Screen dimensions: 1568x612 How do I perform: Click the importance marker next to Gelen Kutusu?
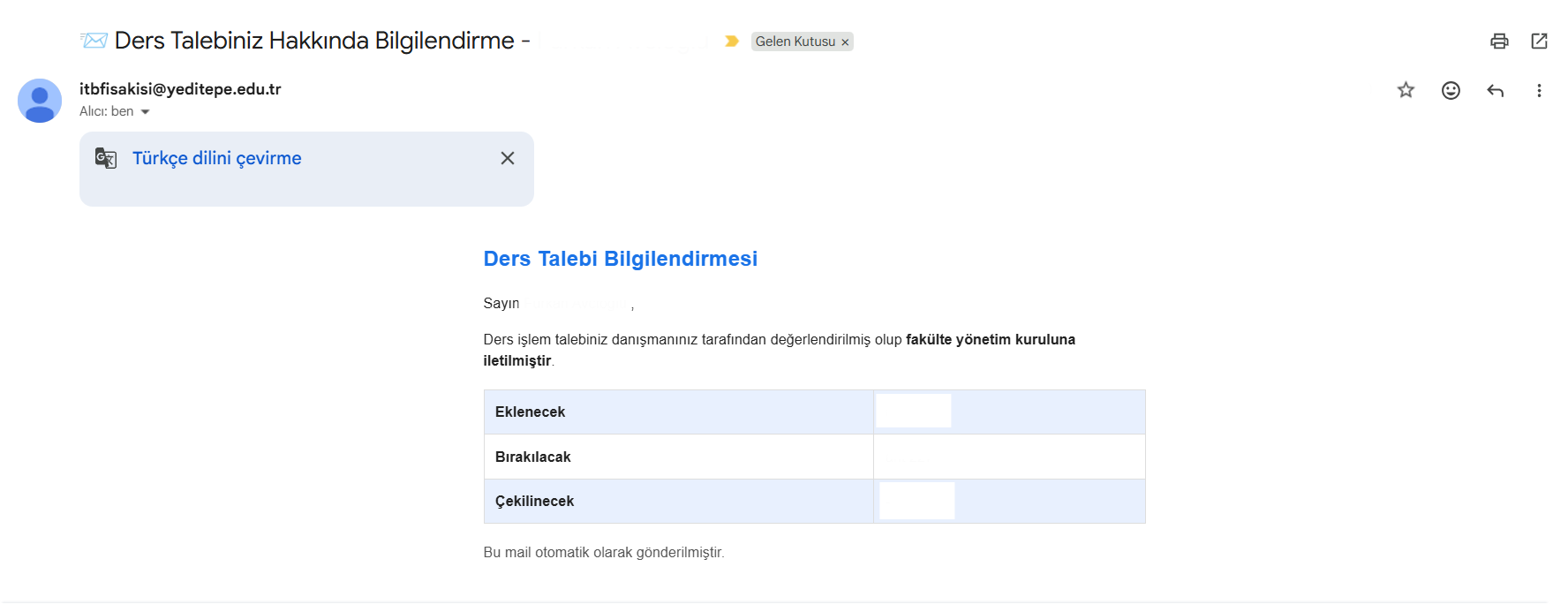[730, 41]
